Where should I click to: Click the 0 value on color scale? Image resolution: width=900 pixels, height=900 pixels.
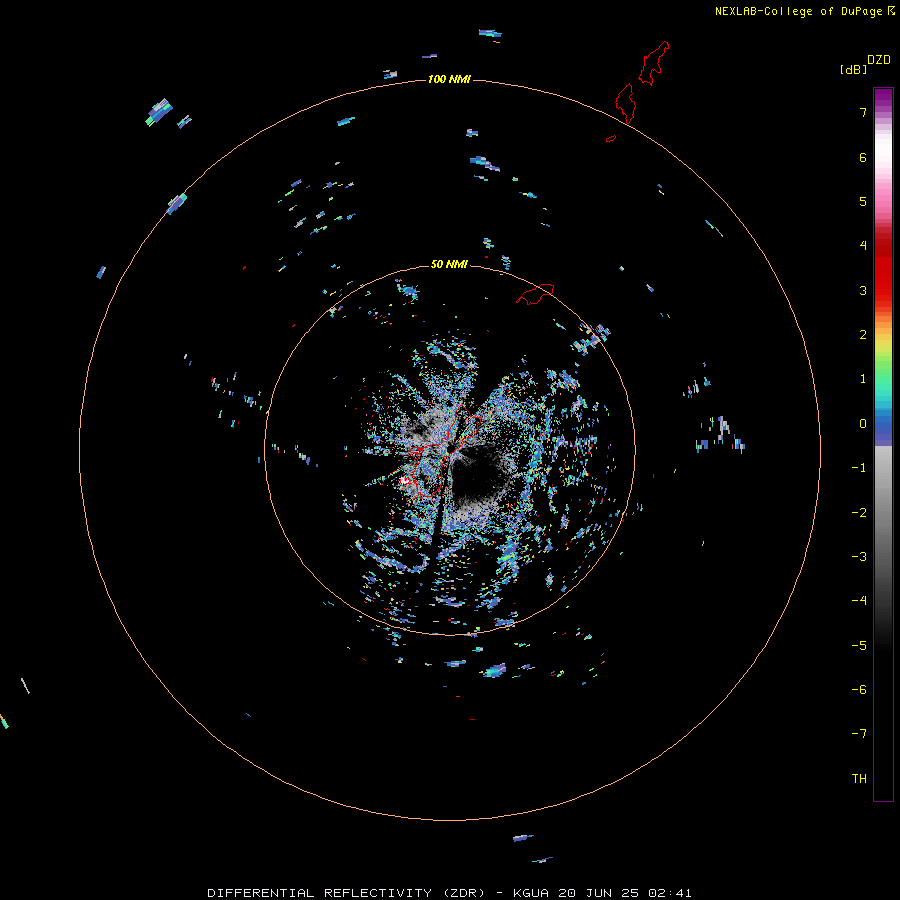tap(863, 424)
